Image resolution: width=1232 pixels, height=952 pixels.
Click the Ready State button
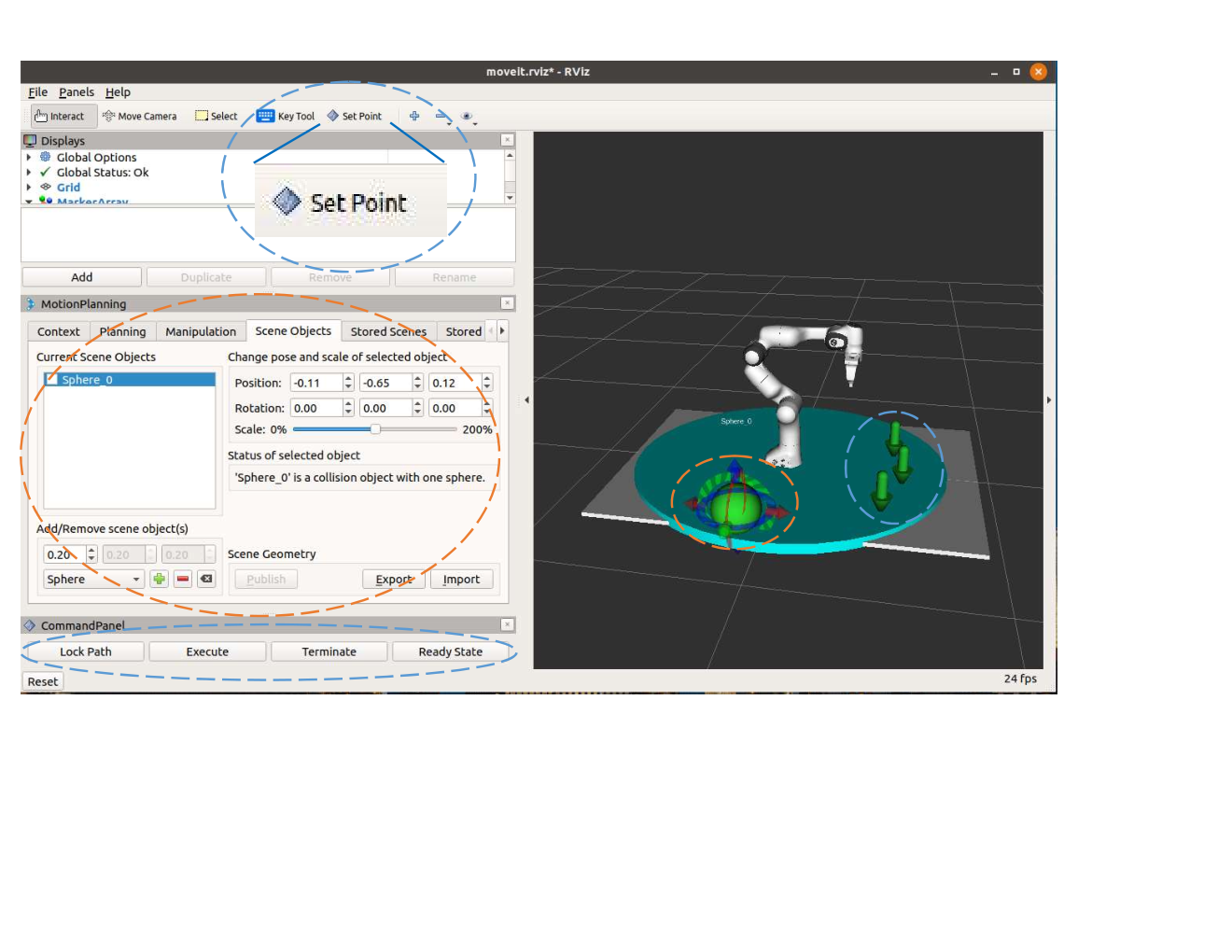point(451,651)
